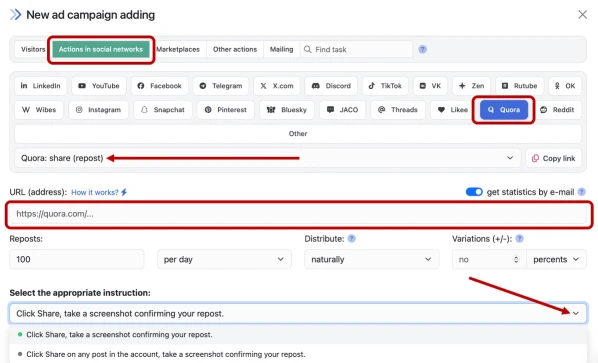Pick the Snapchat network button
The width and height of the screenshot is (598, 363).
click(x=163, y=110)
